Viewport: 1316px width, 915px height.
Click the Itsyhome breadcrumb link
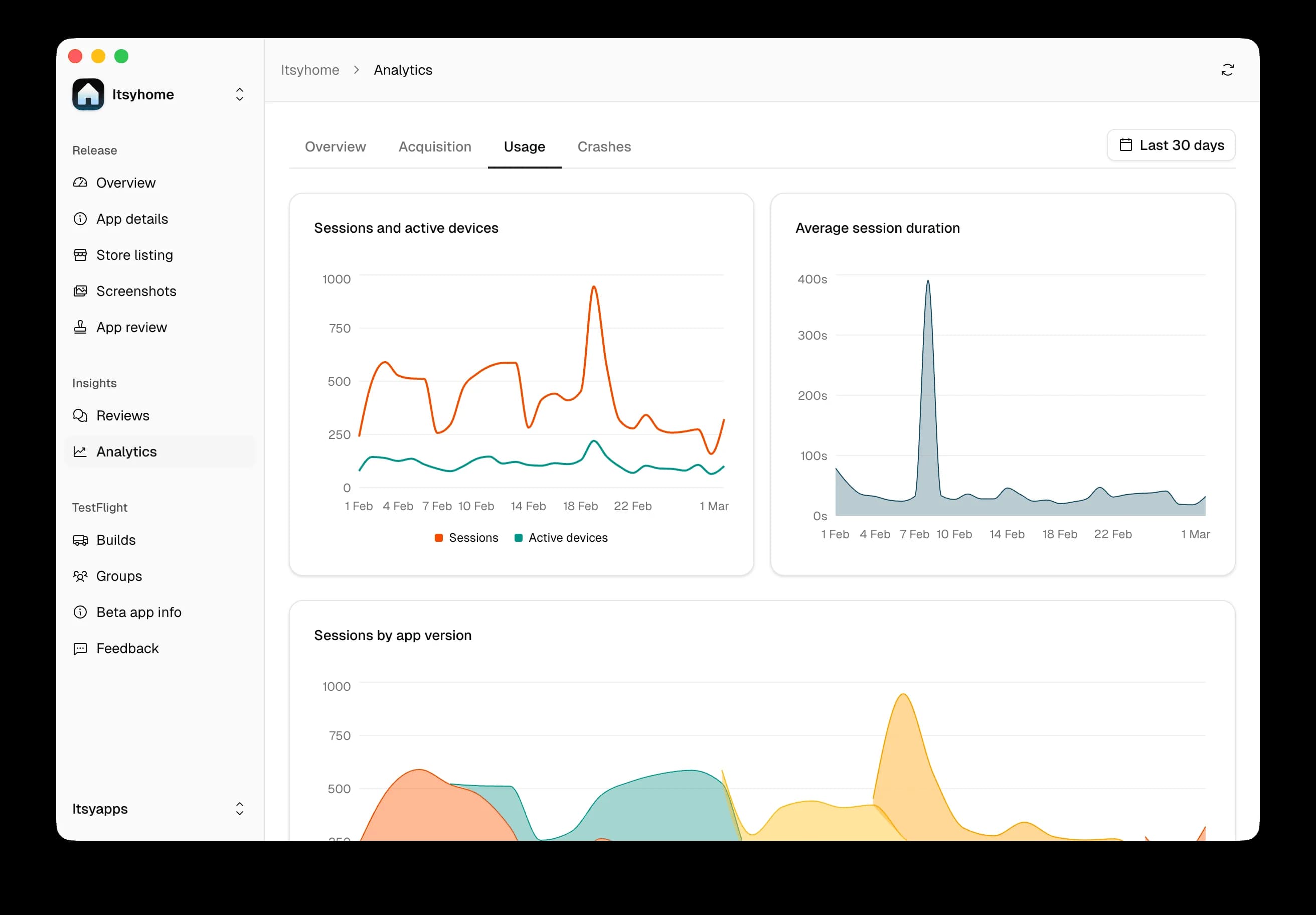point(309,69)
